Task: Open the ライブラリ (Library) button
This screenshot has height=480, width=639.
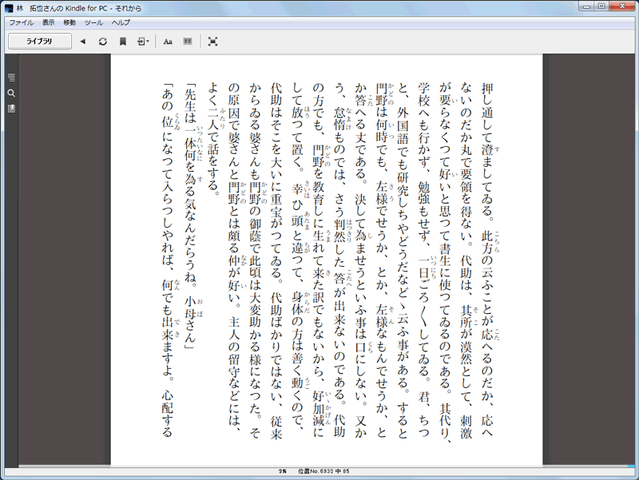Action: click(x=40, y=41)
